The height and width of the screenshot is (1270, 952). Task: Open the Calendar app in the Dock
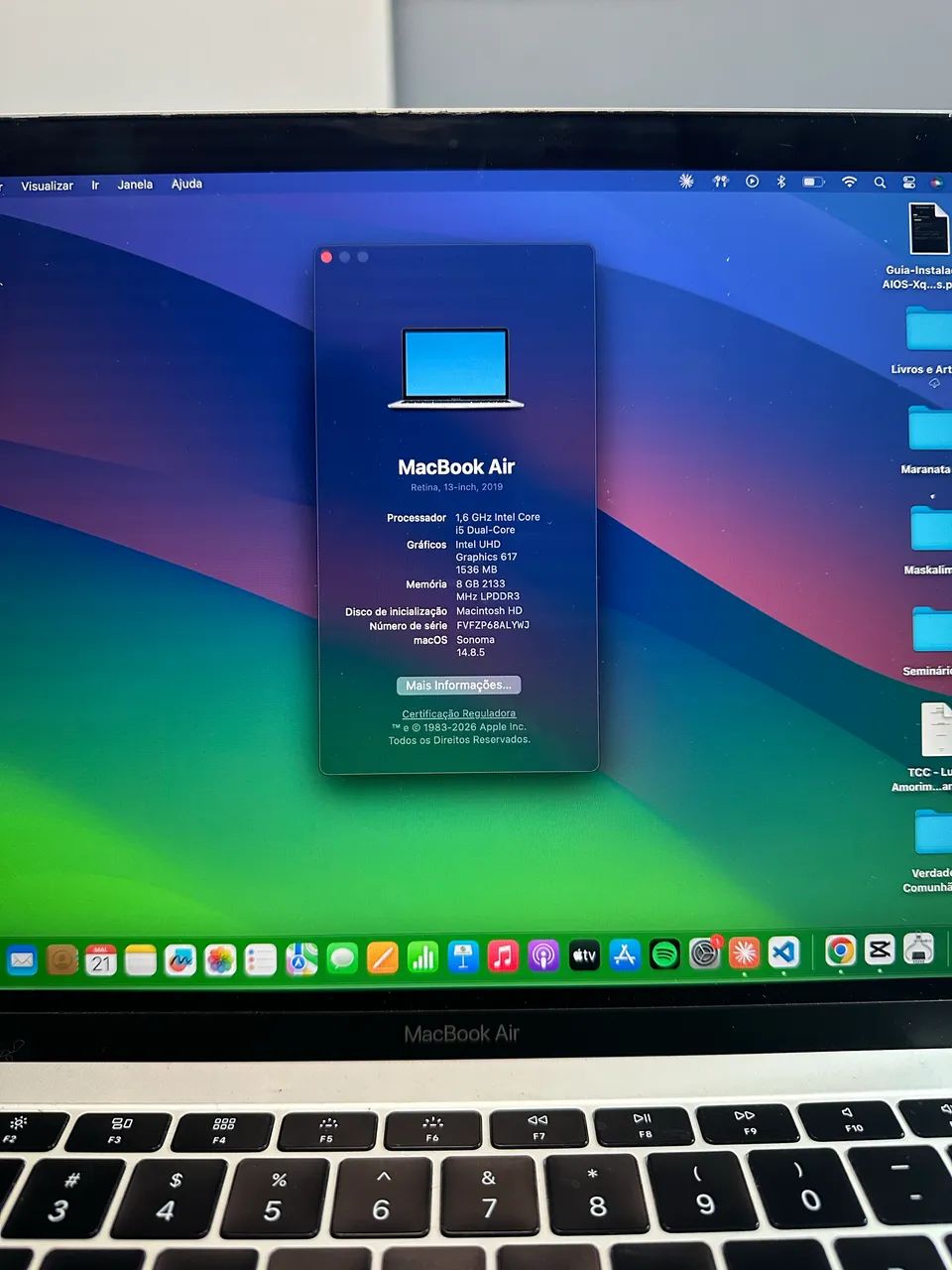101,959
